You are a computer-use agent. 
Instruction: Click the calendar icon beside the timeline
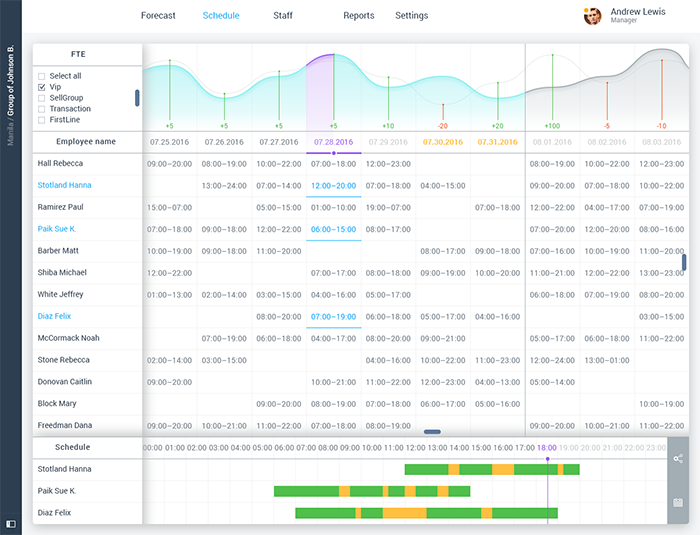tap(678, 502)
